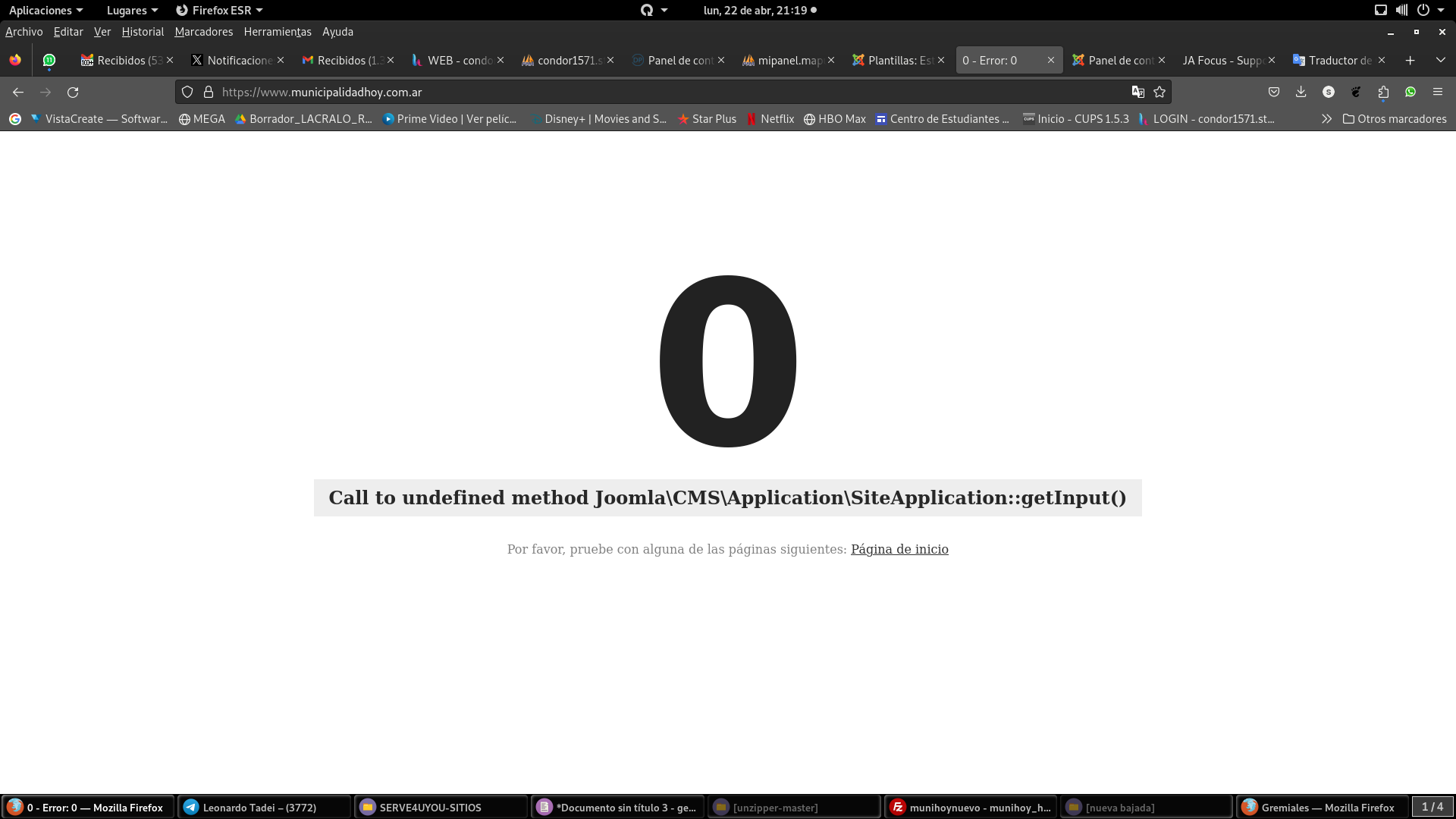
Task: Open the translate page icon in the address bar
Action: pos(1137,92)
